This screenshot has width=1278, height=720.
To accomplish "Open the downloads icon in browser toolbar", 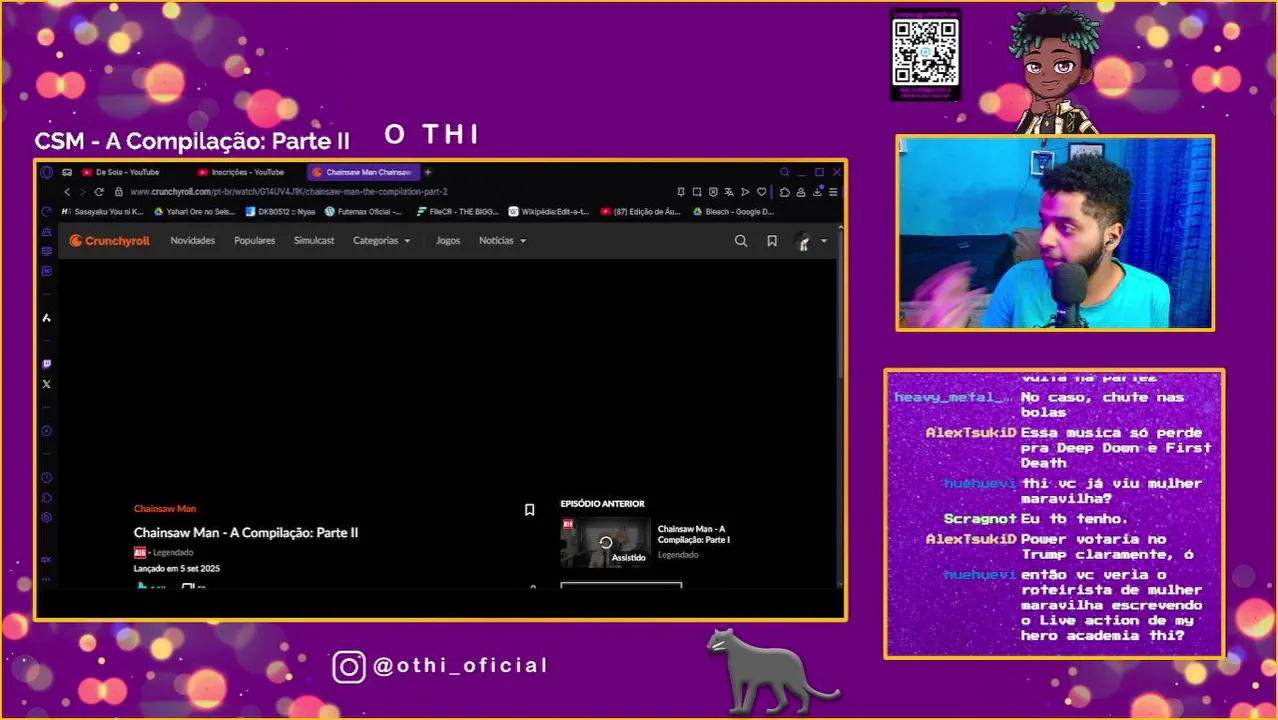I will (x=817, y=192).
